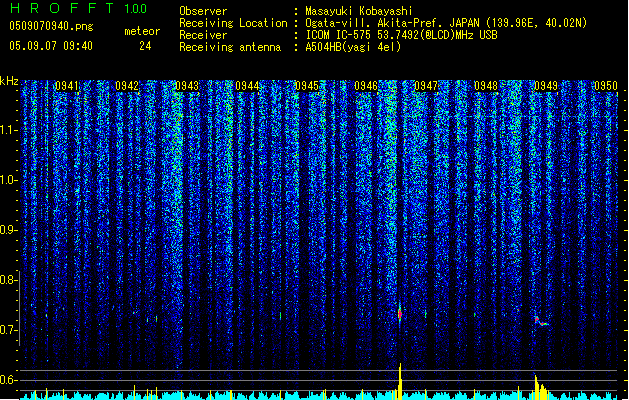This screenshot has height=400, width=629.
Task: Click the HROFFT program title
Action: click(x=62, y=8)
